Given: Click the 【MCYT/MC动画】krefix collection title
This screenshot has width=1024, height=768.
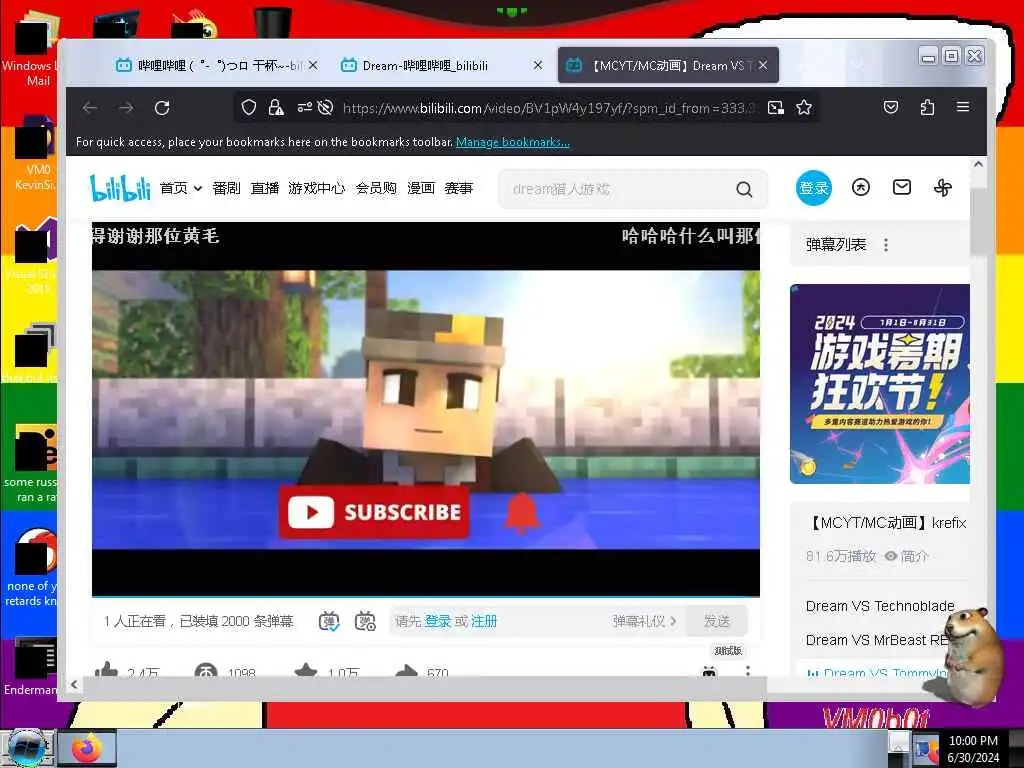Looking at the screenshot, I should click(888, 523).
